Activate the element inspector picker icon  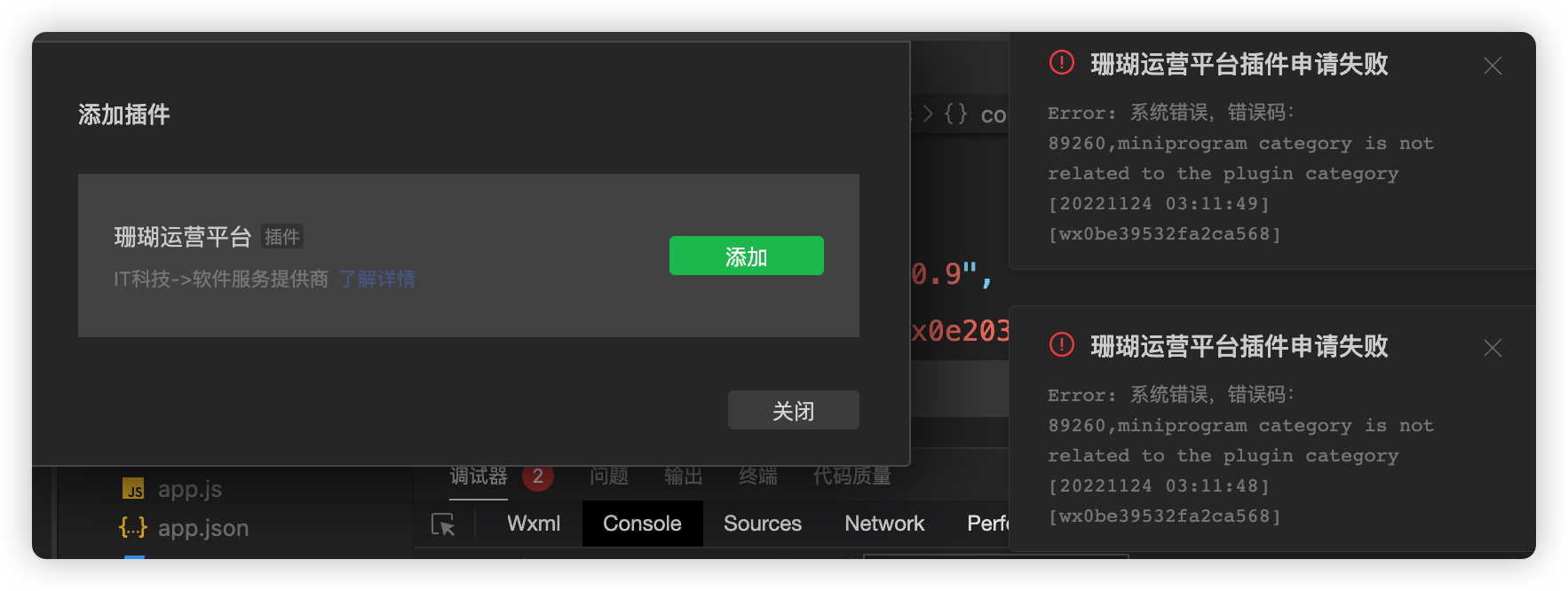(443, 524)
